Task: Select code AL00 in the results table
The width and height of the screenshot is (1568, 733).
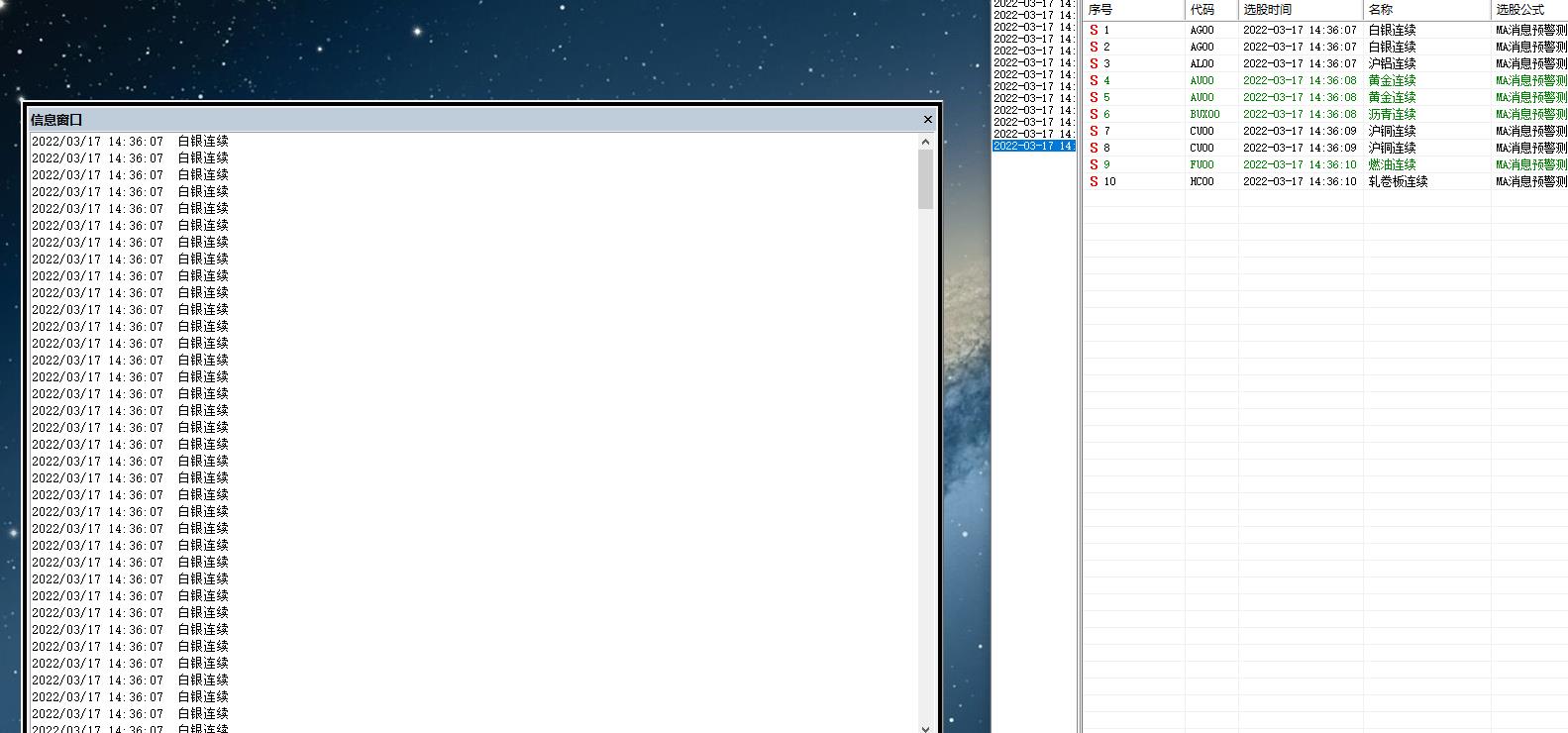Action: click(x=1202, y=63)
